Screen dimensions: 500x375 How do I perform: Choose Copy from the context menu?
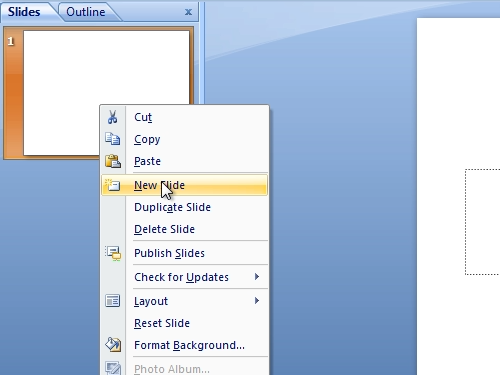(185, 139)
